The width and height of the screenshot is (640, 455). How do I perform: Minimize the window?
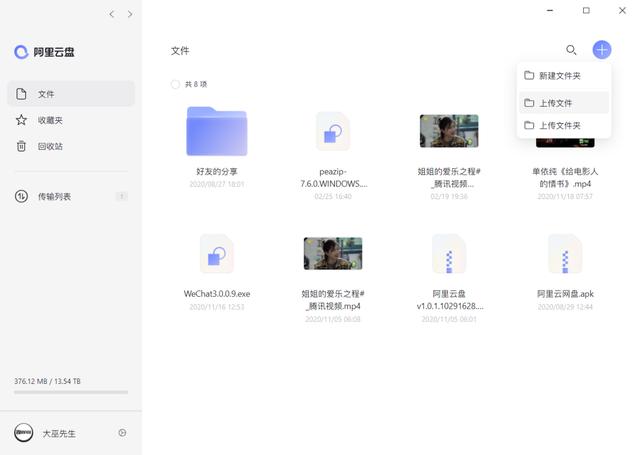click(550, 11)
